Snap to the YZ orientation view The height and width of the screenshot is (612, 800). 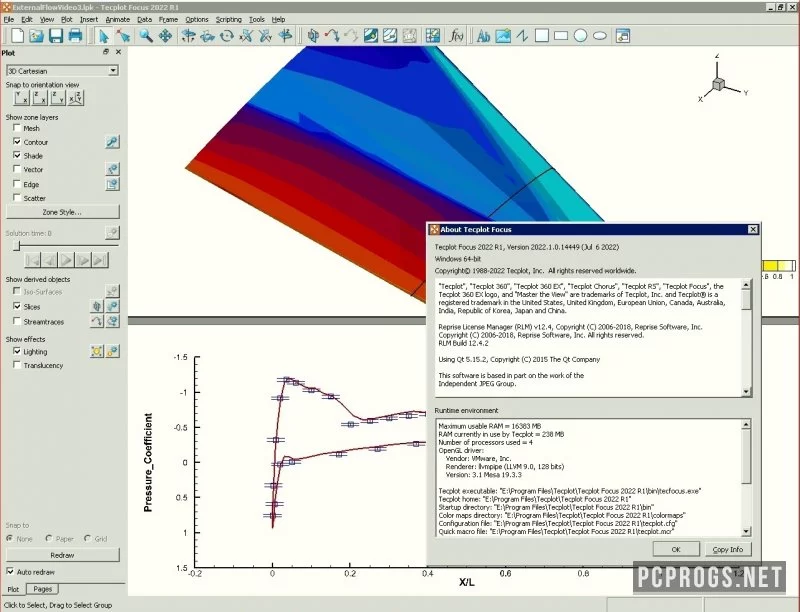(x=58, y=97)
